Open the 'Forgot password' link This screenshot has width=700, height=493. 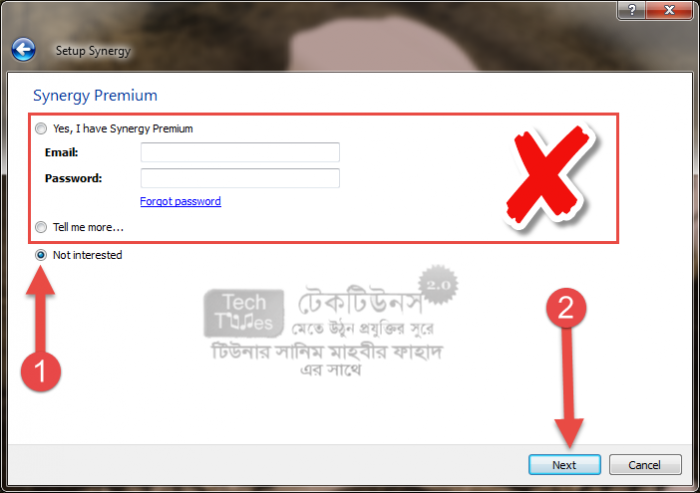coord(180,201)
